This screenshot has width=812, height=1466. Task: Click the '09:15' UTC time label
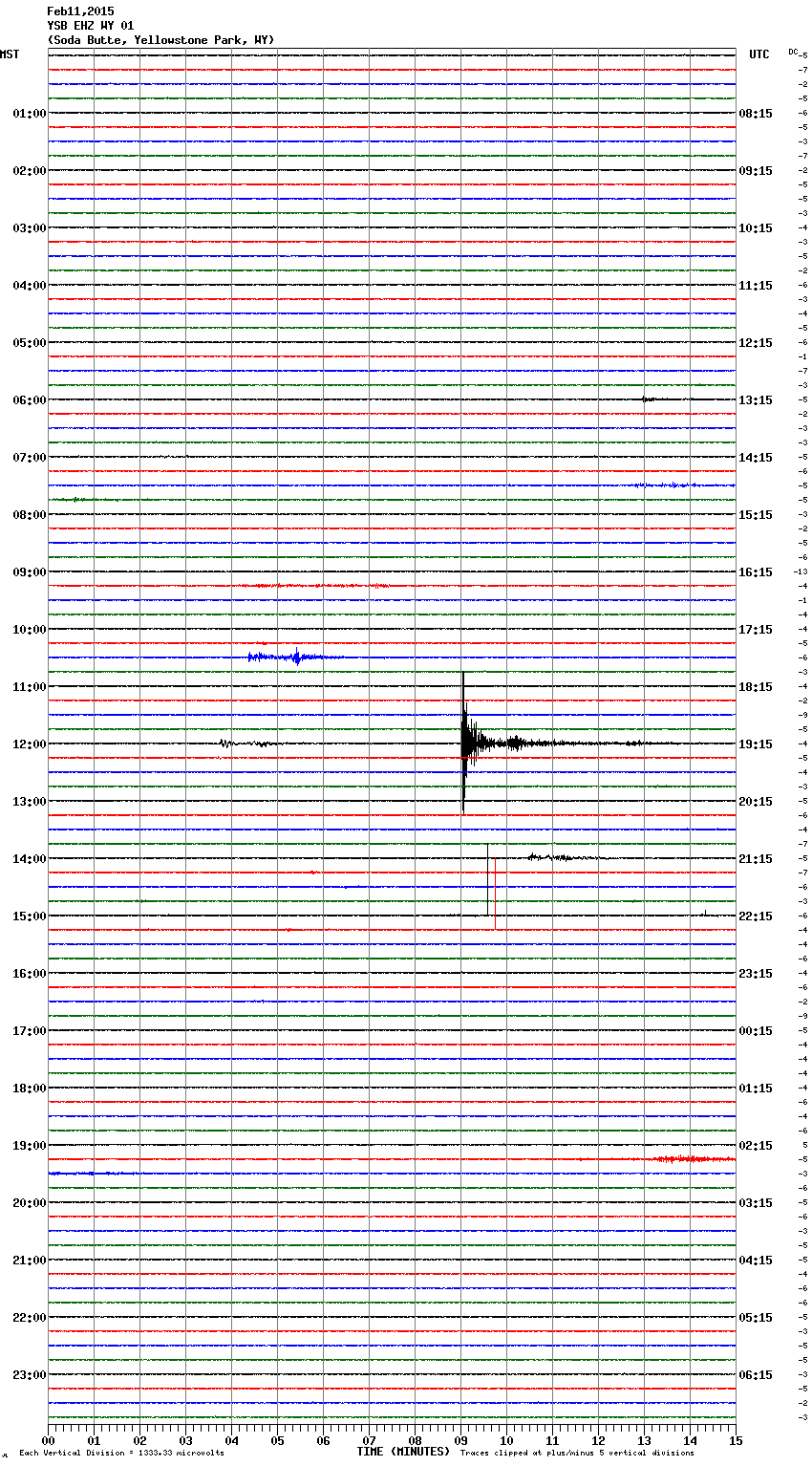[x=756, y=171]
